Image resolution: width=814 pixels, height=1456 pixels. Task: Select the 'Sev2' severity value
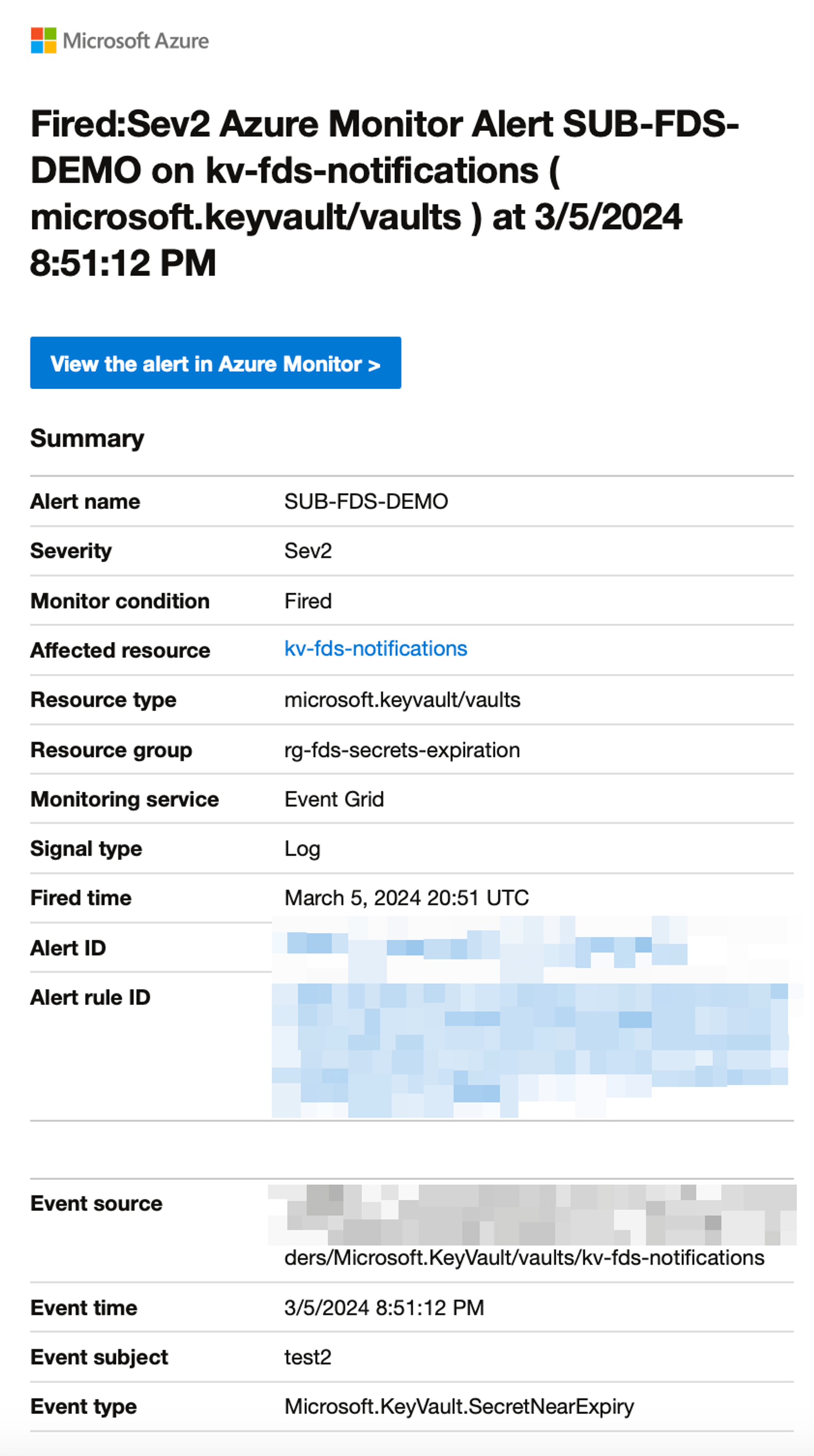308,550
